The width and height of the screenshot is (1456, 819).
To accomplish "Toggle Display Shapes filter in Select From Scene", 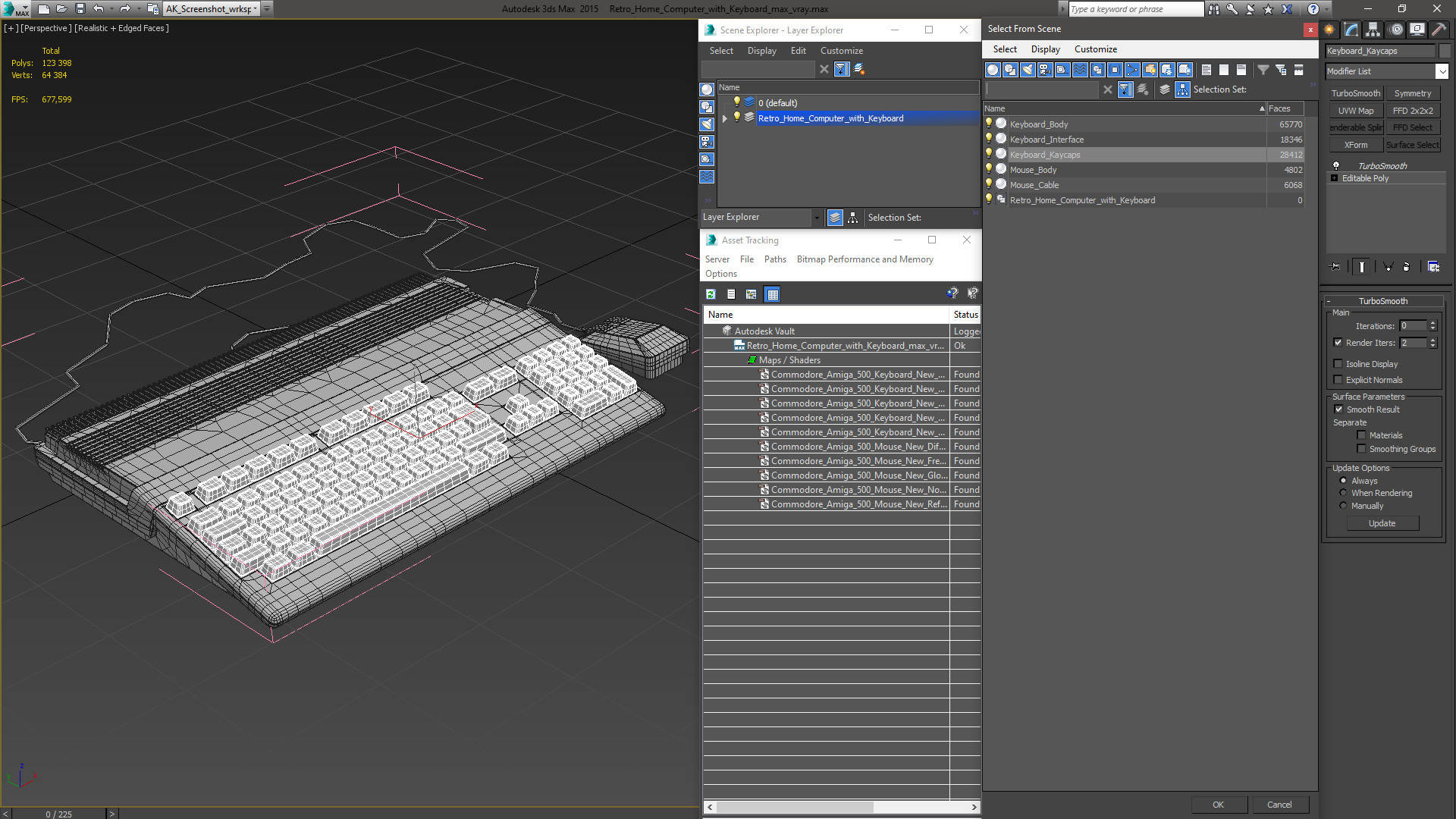I will 1010,70.
